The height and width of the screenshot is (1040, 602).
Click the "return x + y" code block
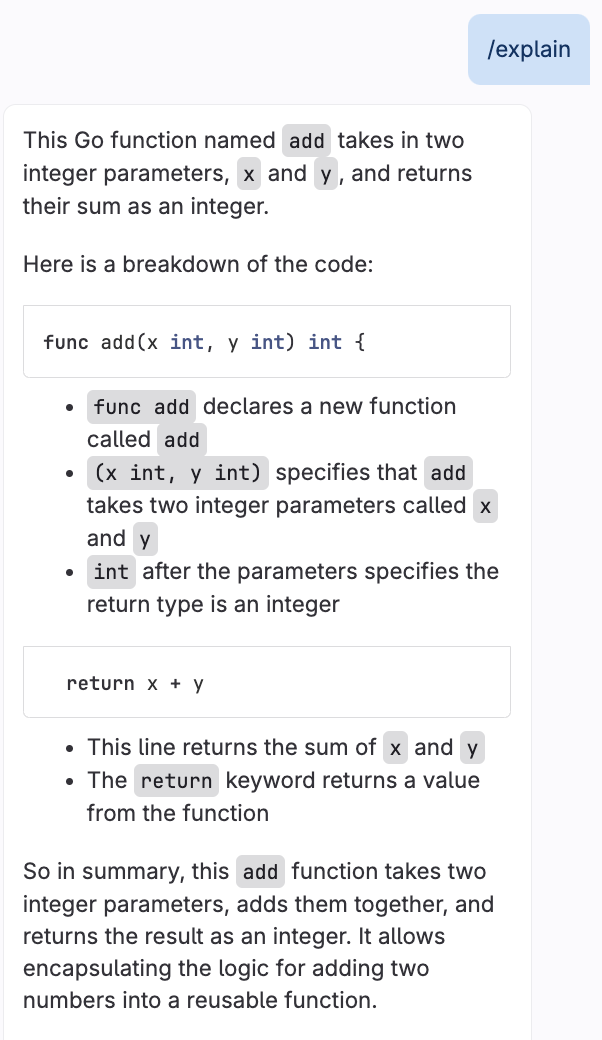pyautogui.click(x=267, y=683)
